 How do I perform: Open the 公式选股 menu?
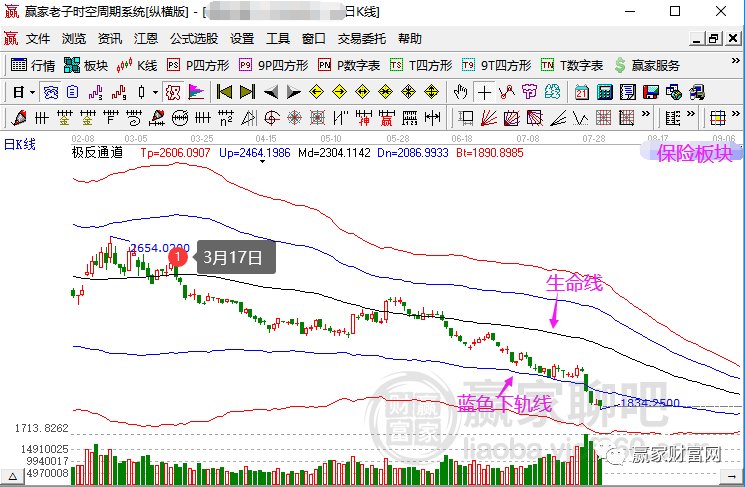194,38
